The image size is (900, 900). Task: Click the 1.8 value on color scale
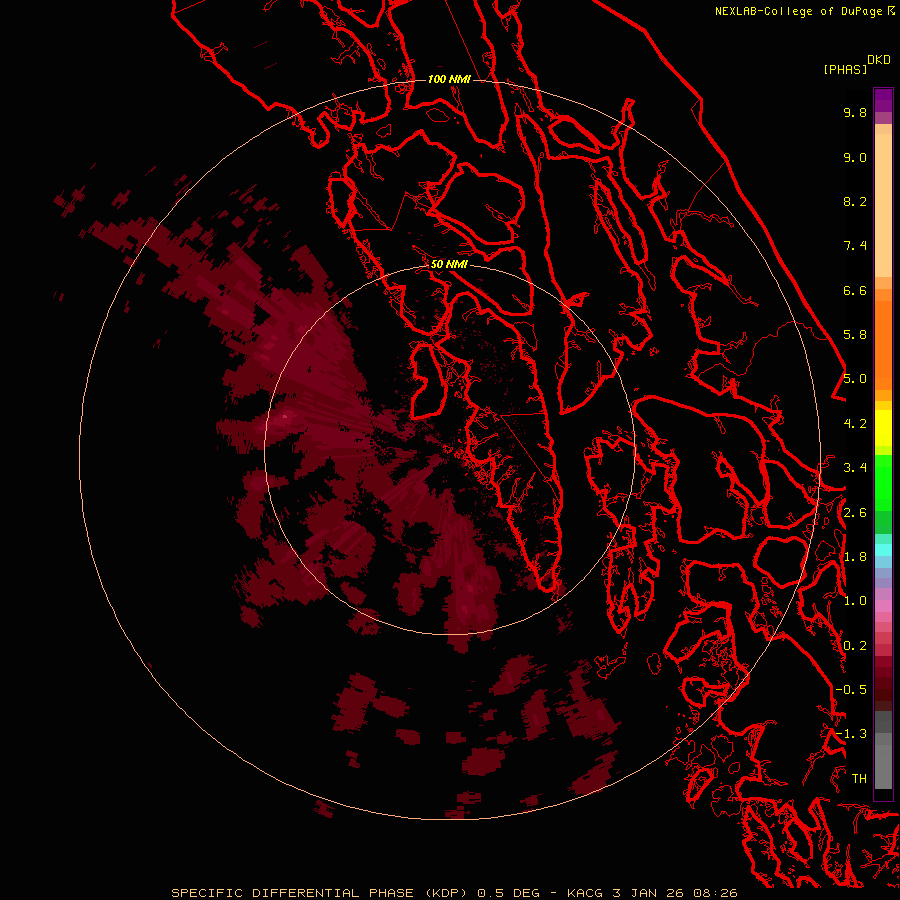pos(855,557)
